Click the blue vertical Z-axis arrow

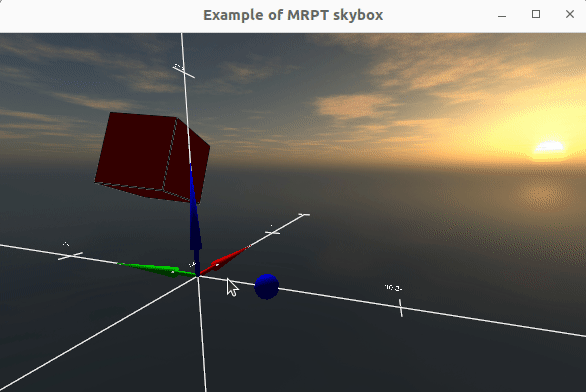coord(195,220)
